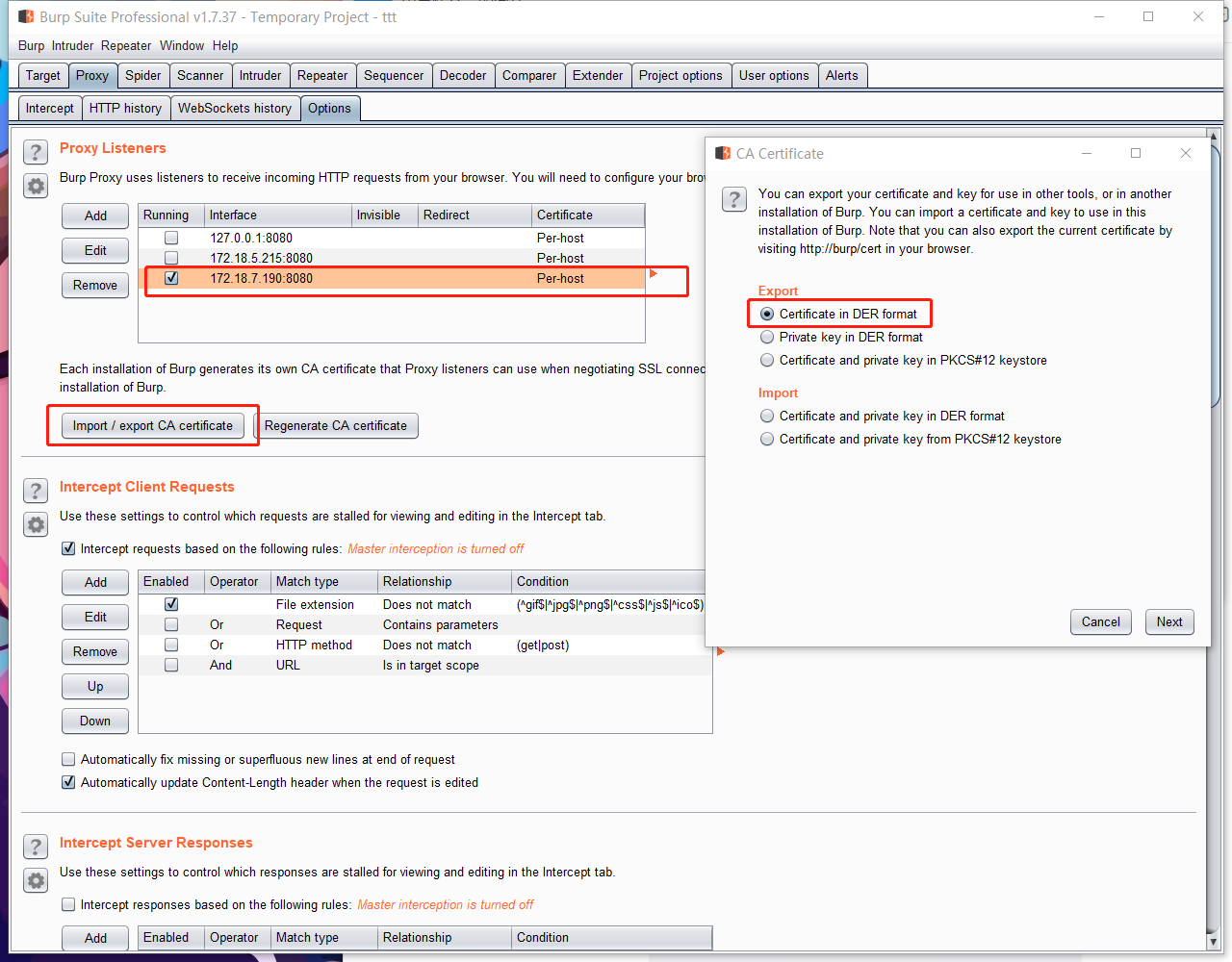
Task: Click help icon in CA Certificate dialog
Action: click(x=734, y=199)
